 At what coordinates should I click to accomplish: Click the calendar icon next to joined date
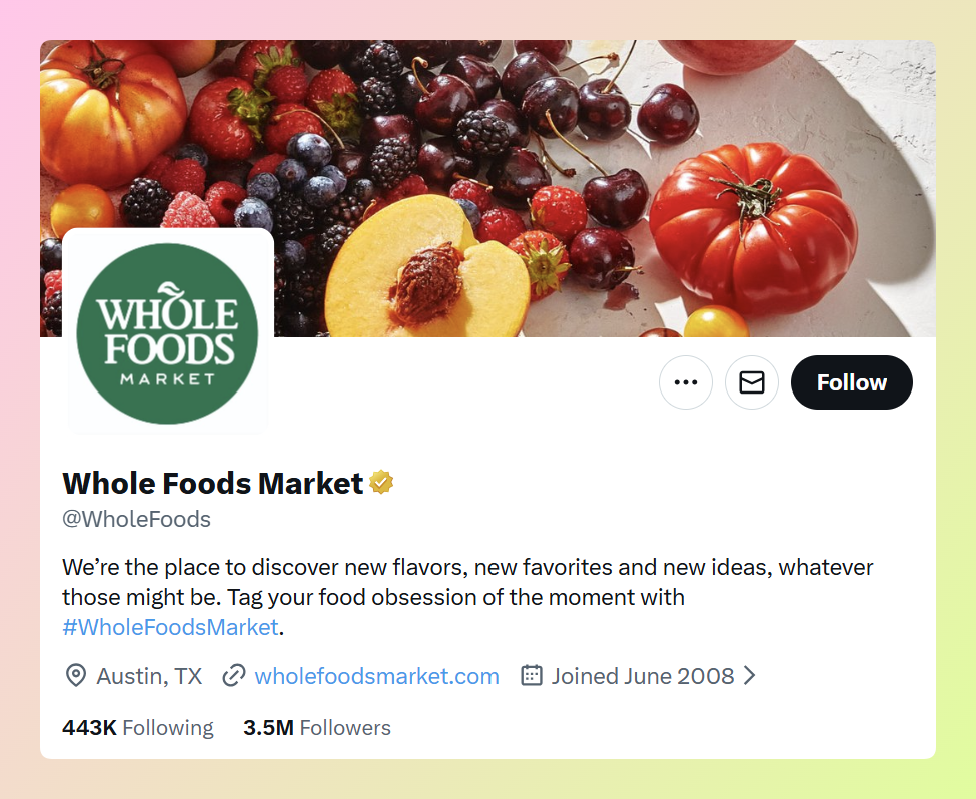534,676
